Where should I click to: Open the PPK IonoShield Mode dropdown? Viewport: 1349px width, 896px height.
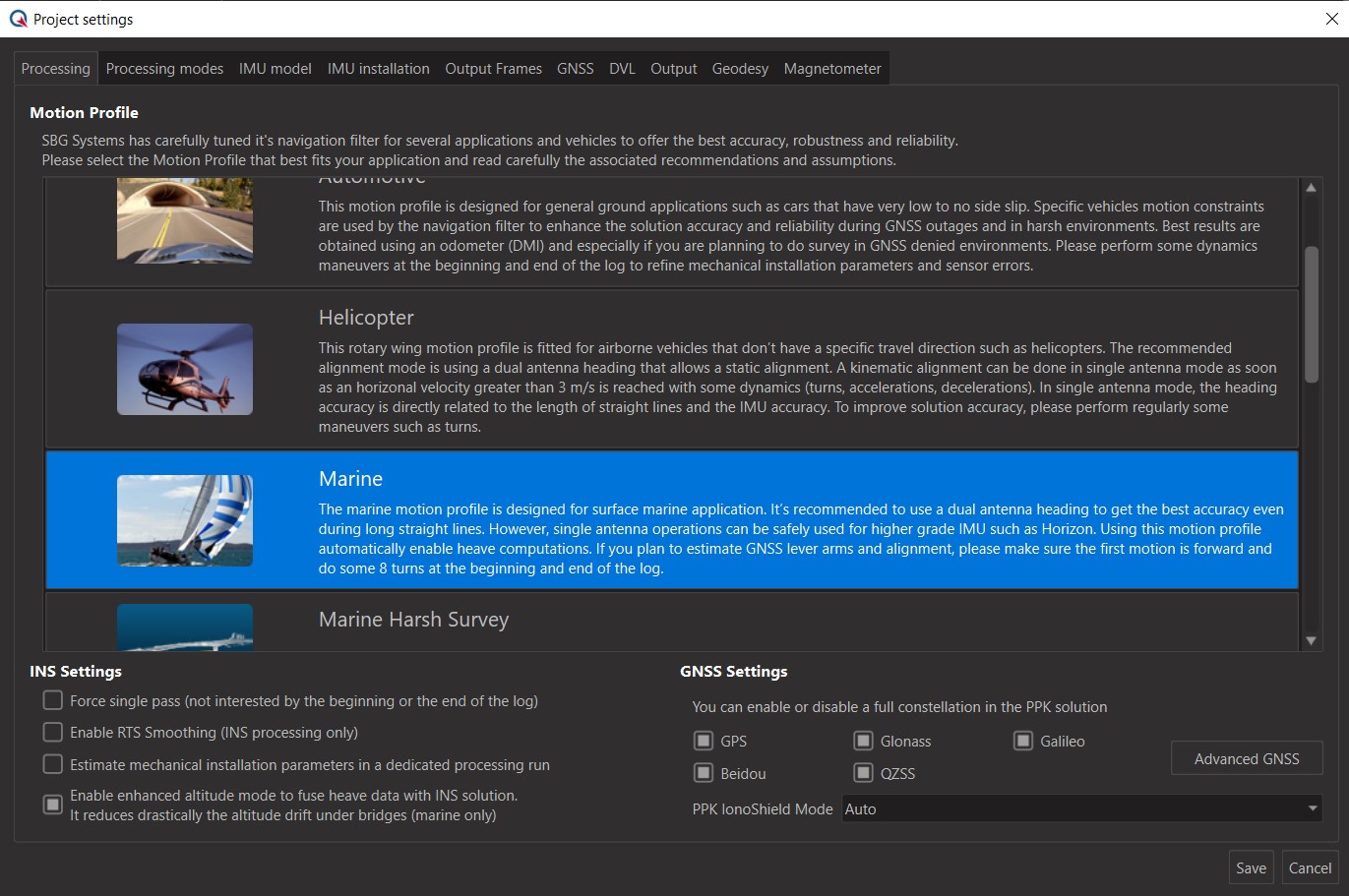point(1081,808)
